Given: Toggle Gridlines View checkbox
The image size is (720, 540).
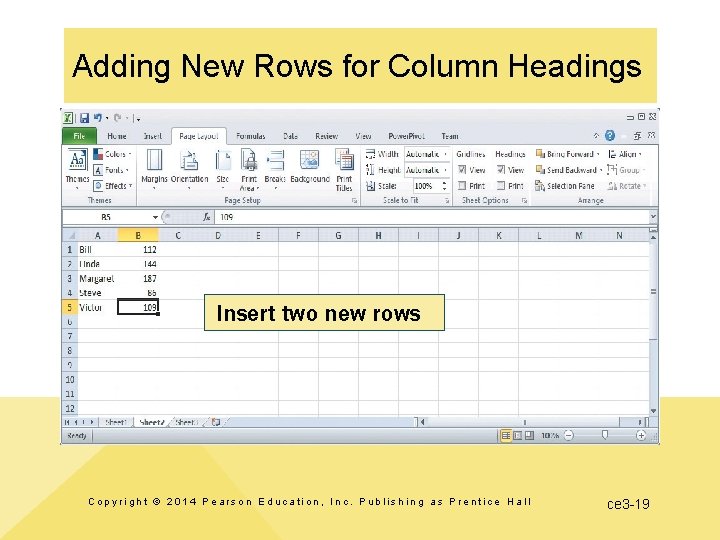Looking at the screenshot, I should (462, 170).
